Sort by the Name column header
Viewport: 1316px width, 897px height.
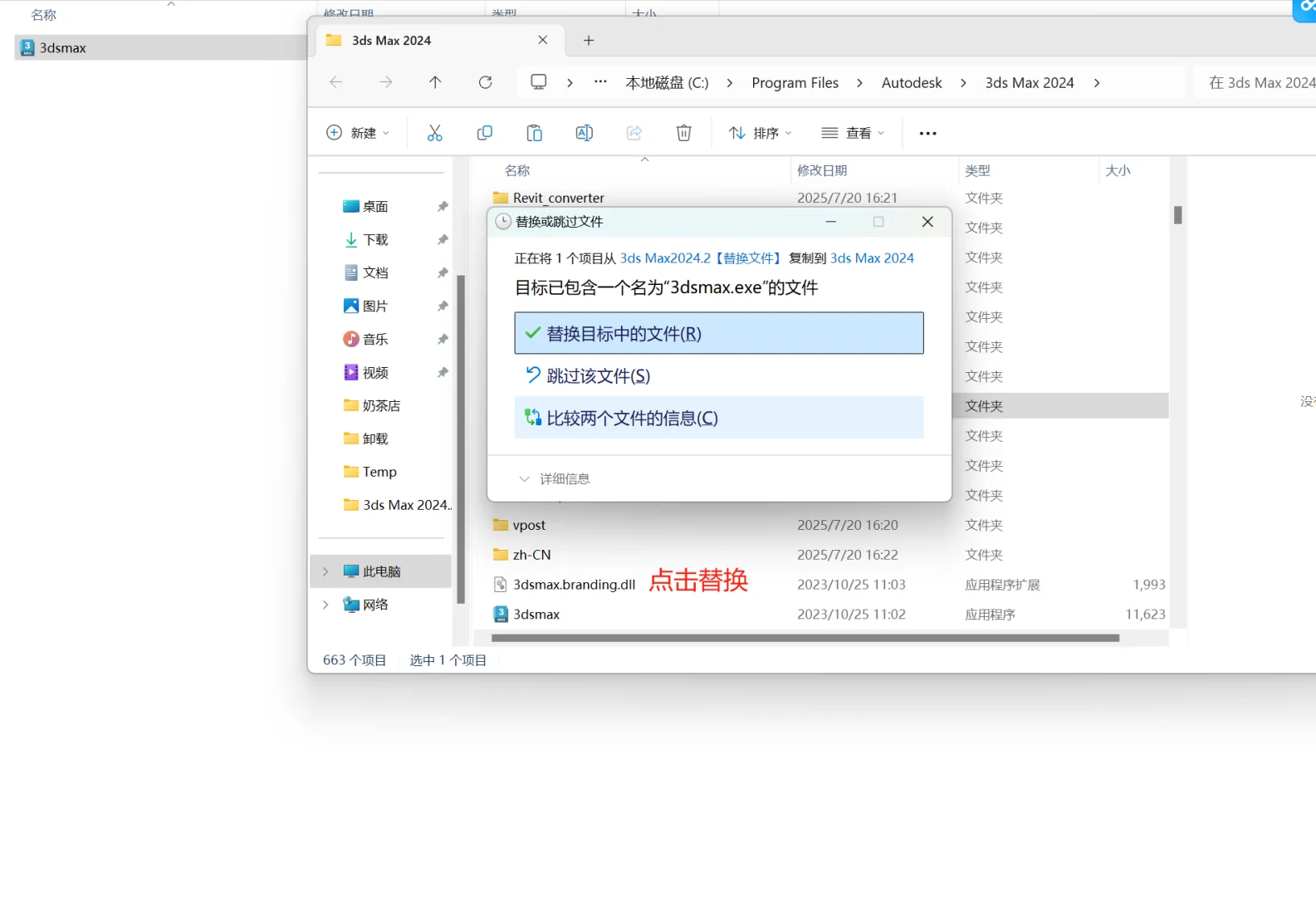[517, 170]
